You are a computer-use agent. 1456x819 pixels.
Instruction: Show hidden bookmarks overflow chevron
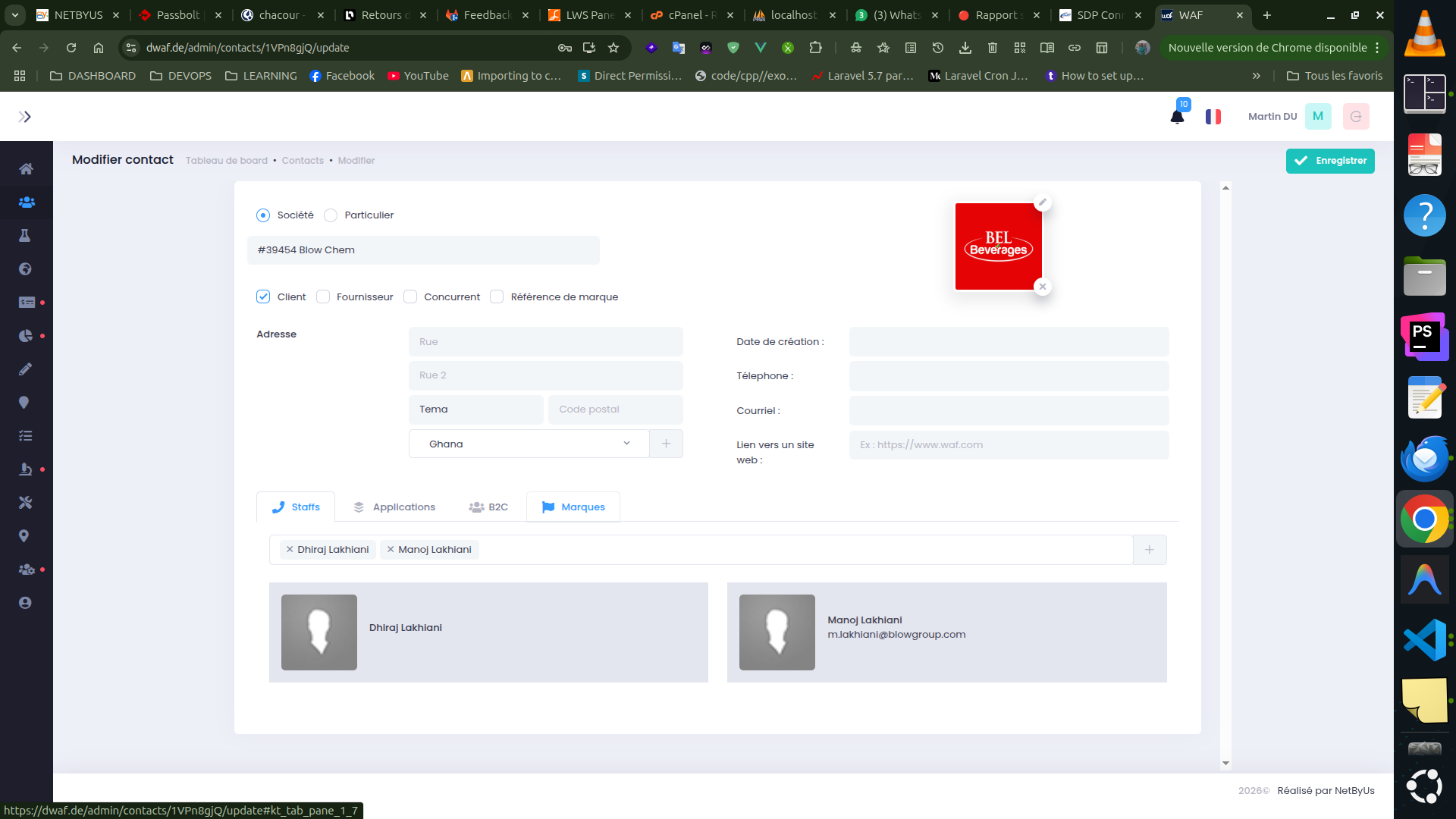tap(1257, 76)
